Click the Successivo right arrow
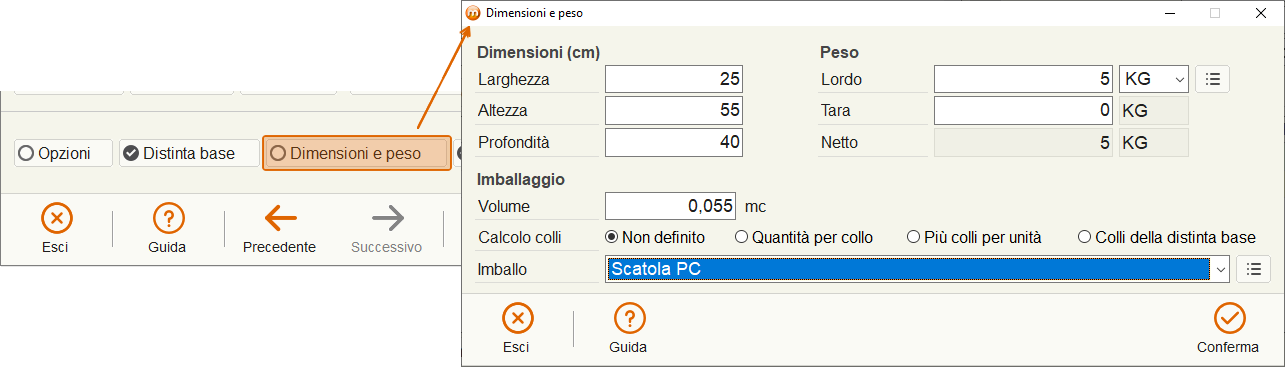1285x367 pixels. click(387, 217)
